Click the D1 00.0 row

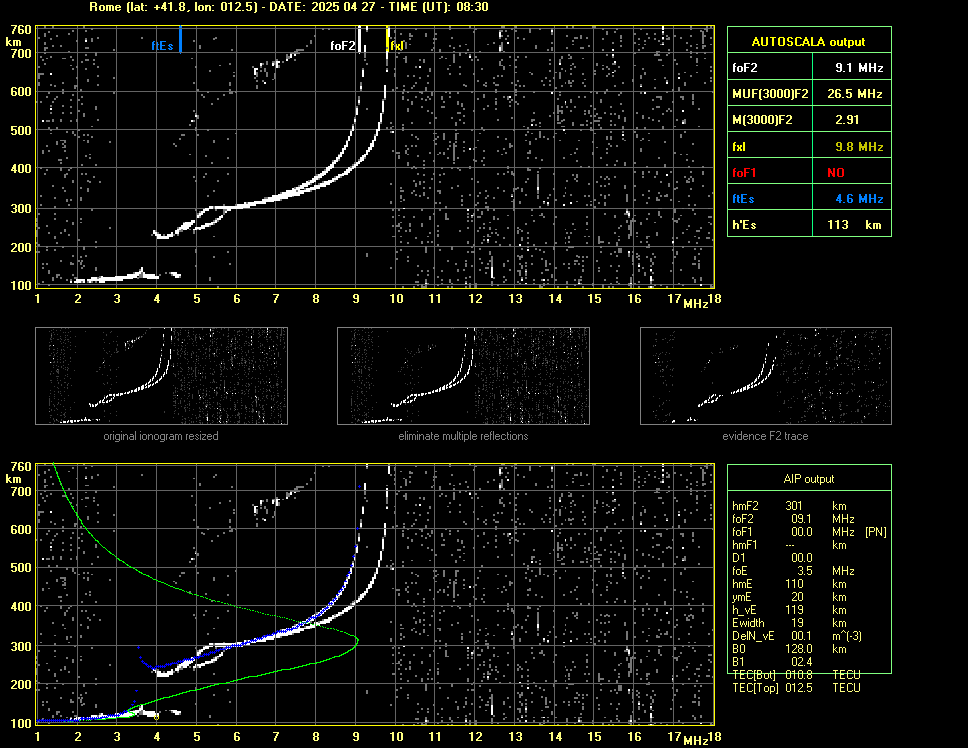click(x=772, y=558)
